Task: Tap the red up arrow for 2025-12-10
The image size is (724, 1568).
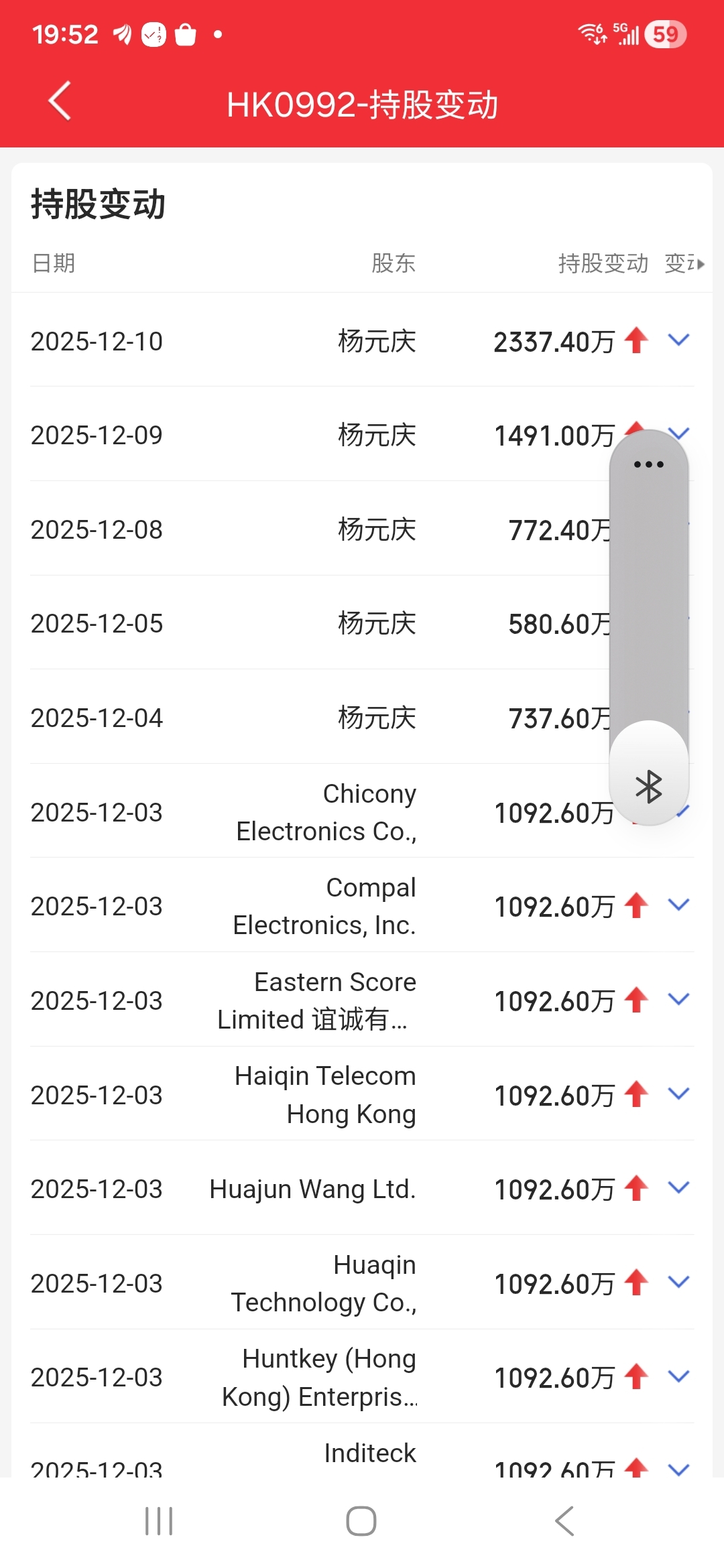Action: click(x=636, y=340)
